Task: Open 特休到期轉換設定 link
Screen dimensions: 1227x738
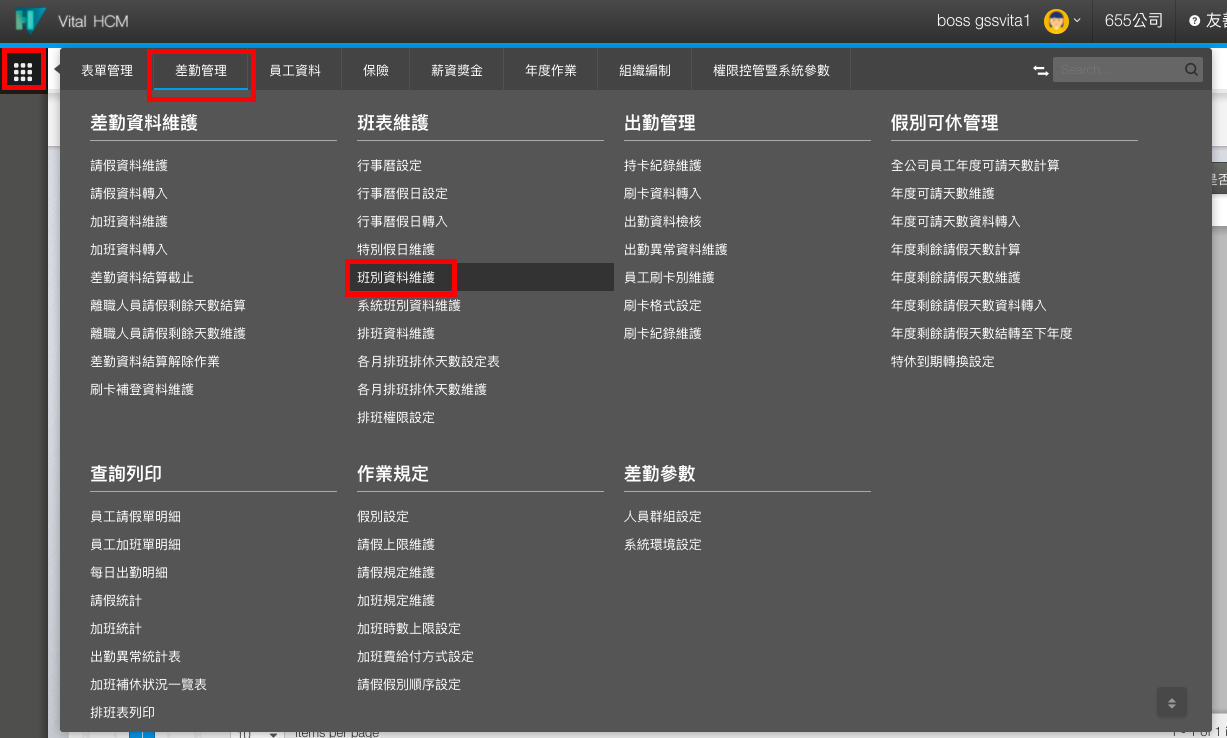Action: tap(942, 361)
